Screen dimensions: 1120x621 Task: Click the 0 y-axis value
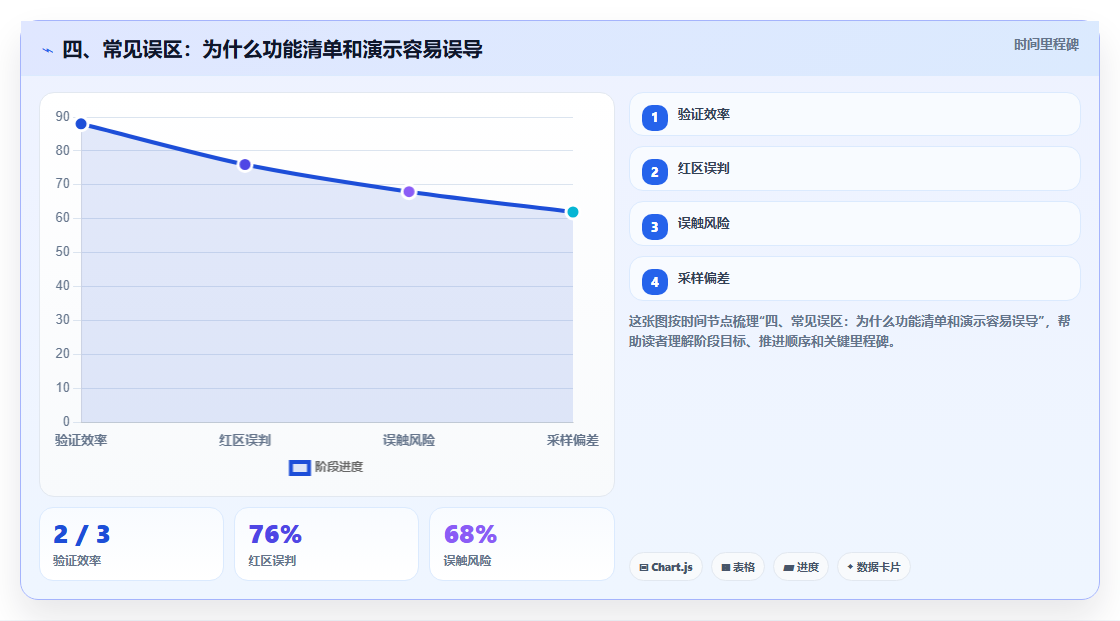(66, 422)
